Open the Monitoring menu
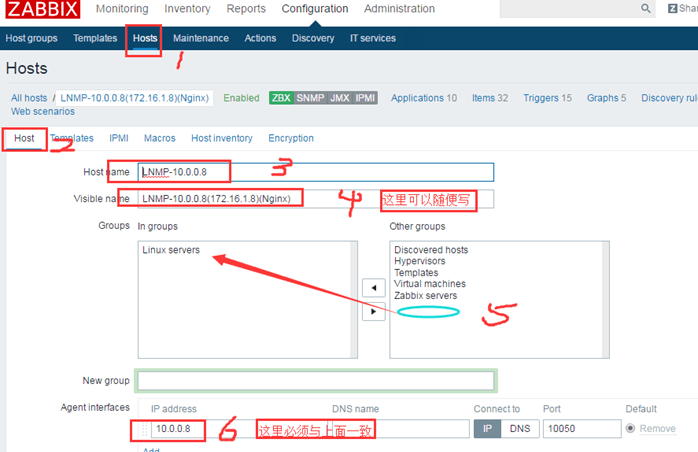Screen dimensions: 698x452 tap(122, 8)
